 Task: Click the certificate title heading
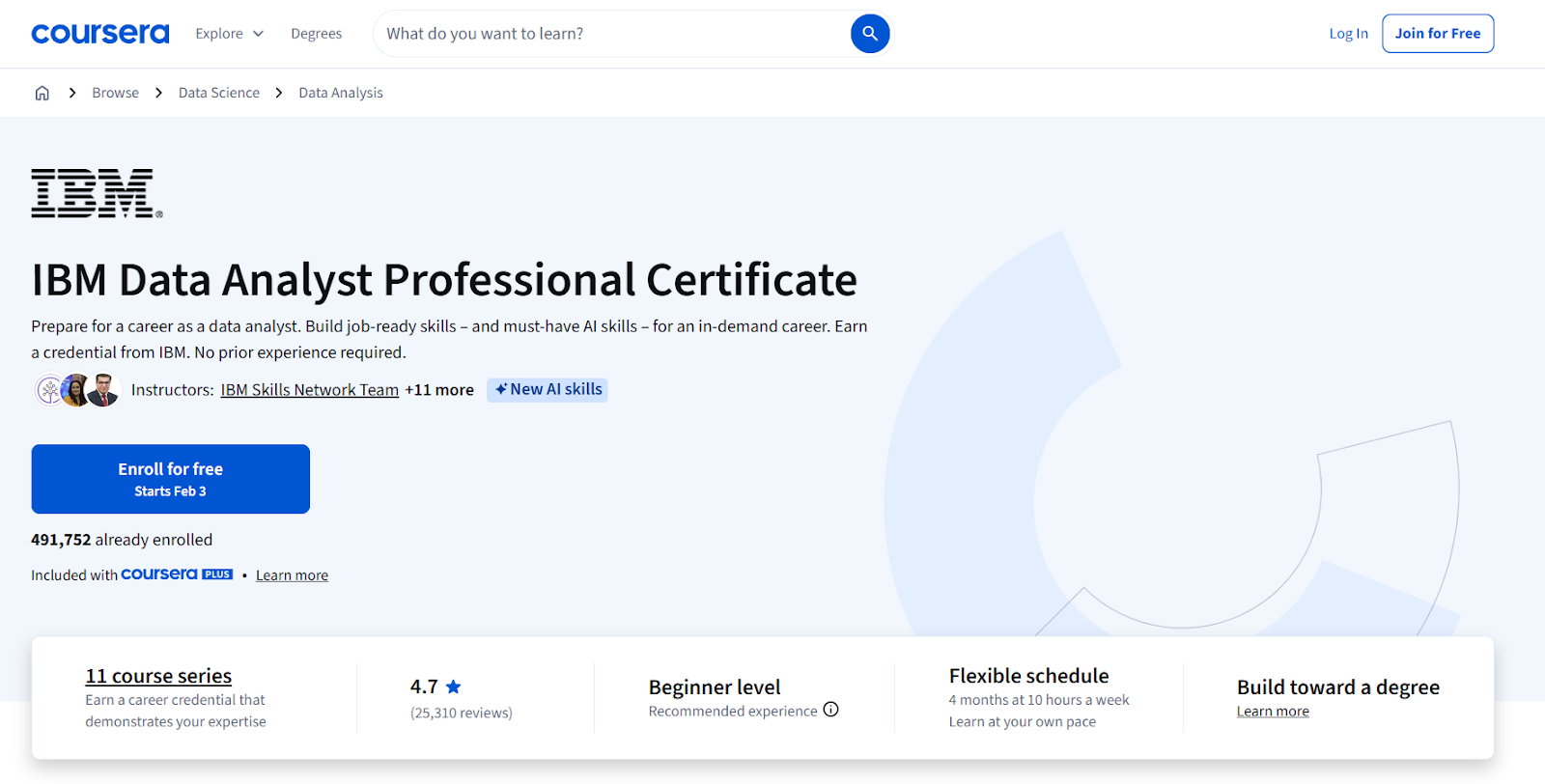[x=444, y=280]
